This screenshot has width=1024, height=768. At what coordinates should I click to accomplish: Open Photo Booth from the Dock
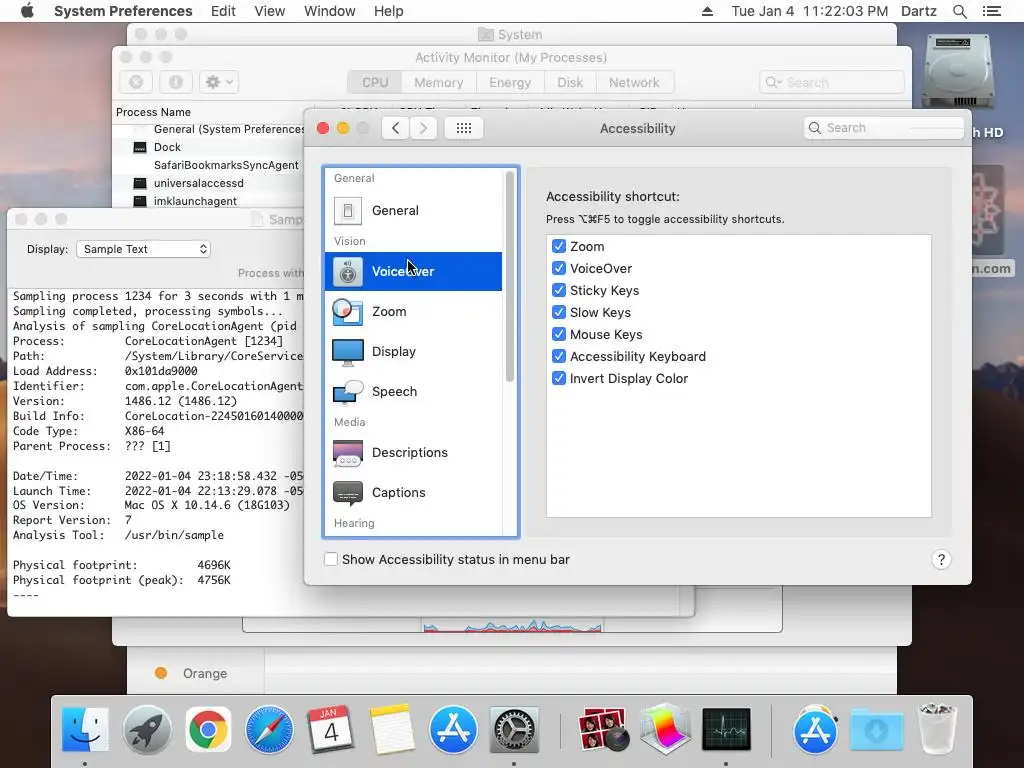coord(603,729)
